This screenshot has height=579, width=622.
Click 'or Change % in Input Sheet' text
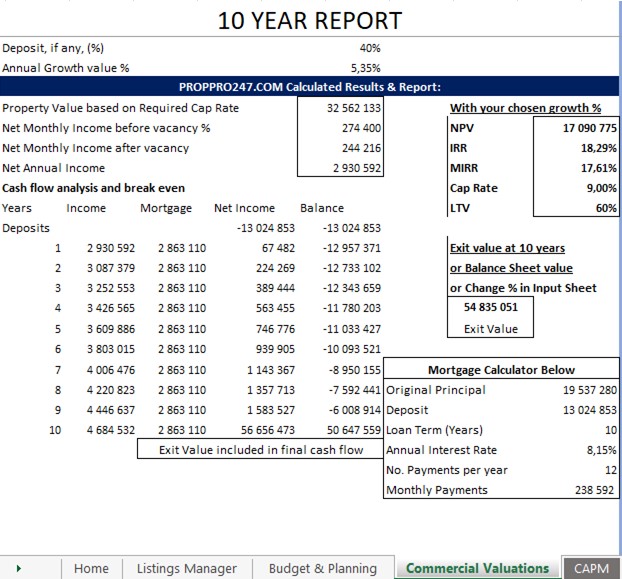tap(523, 288)
